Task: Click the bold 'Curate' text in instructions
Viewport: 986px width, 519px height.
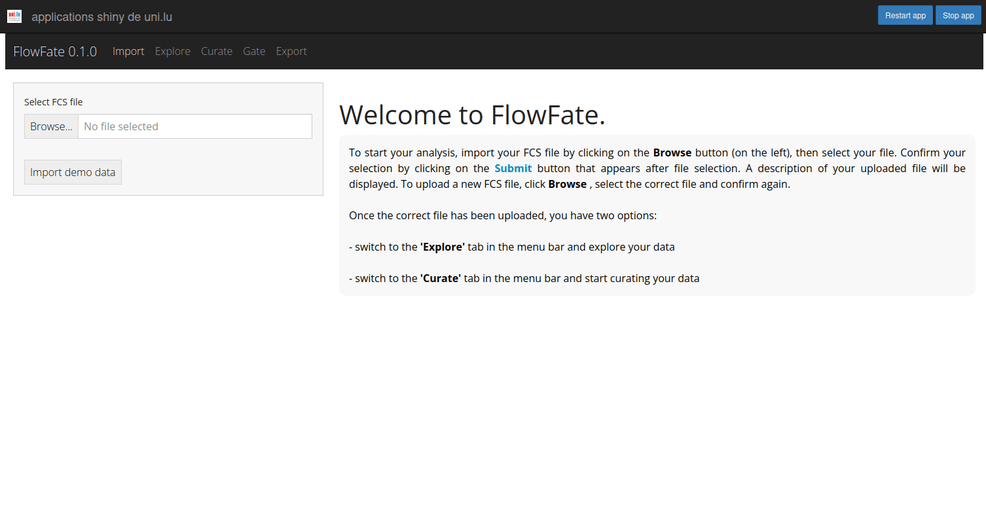Action: pyautogui.click(x=440, y=279)
